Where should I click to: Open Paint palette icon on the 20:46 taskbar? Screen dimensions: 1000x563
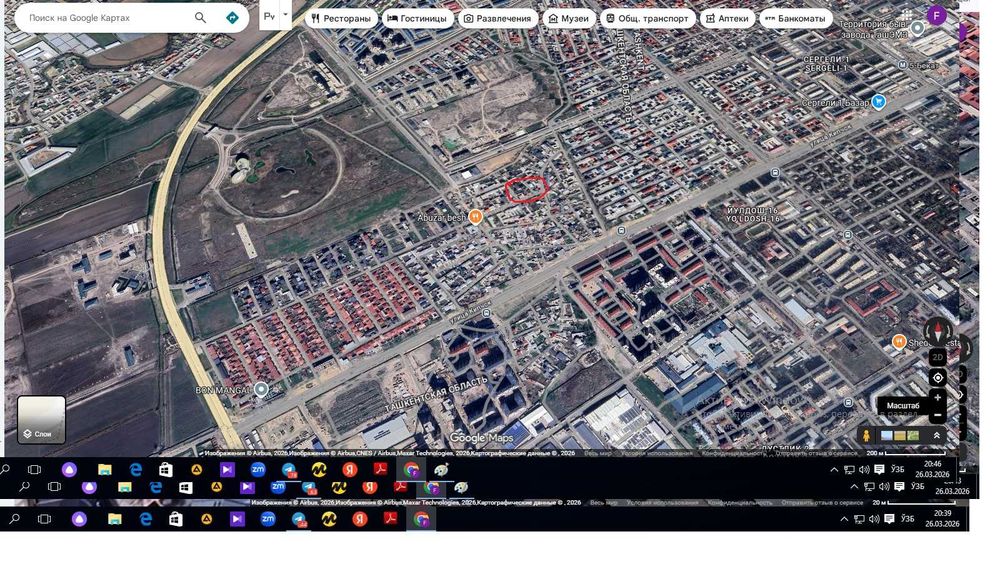441,470
